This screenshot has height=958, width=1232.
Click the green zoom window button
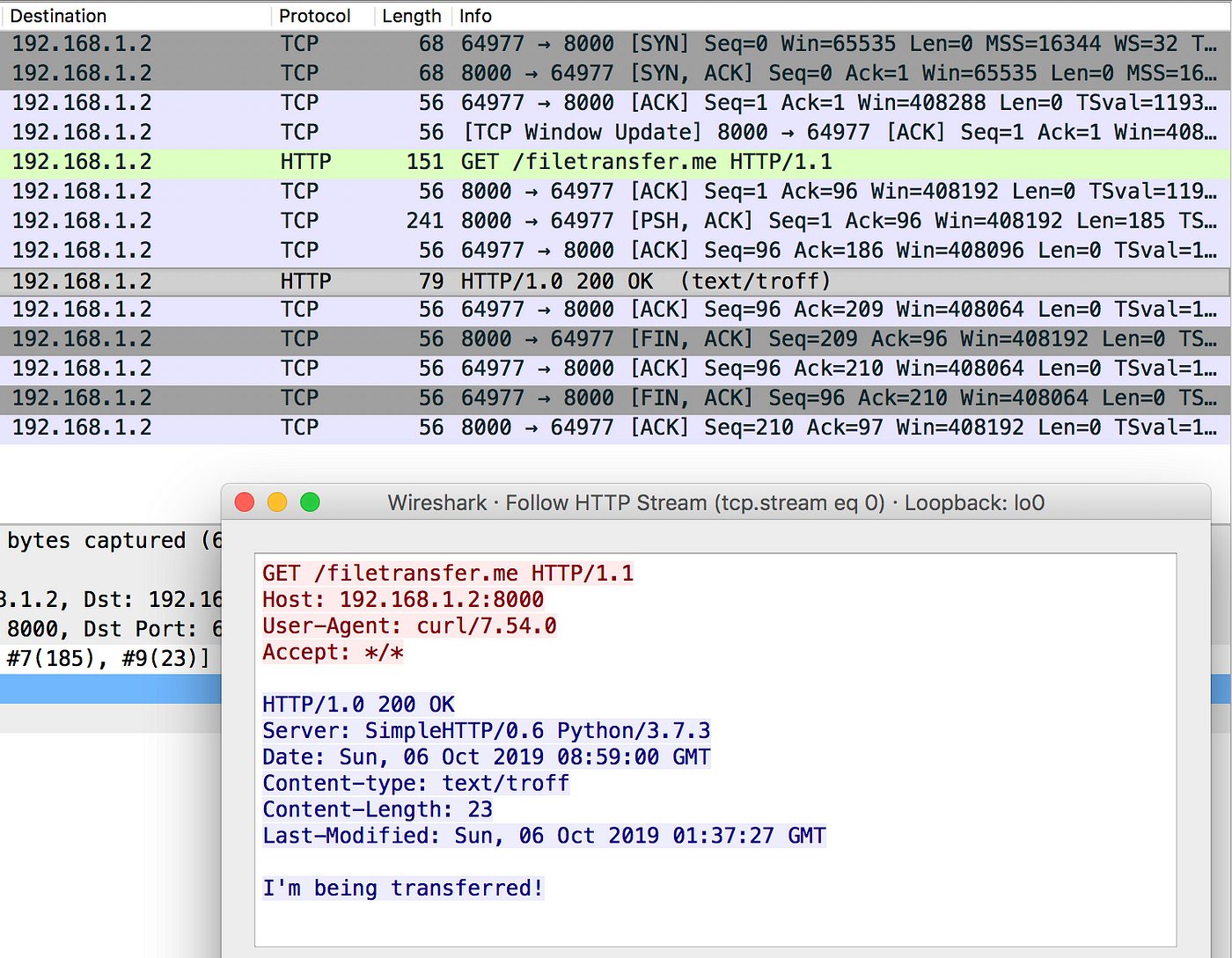click(x=310, y=502)
